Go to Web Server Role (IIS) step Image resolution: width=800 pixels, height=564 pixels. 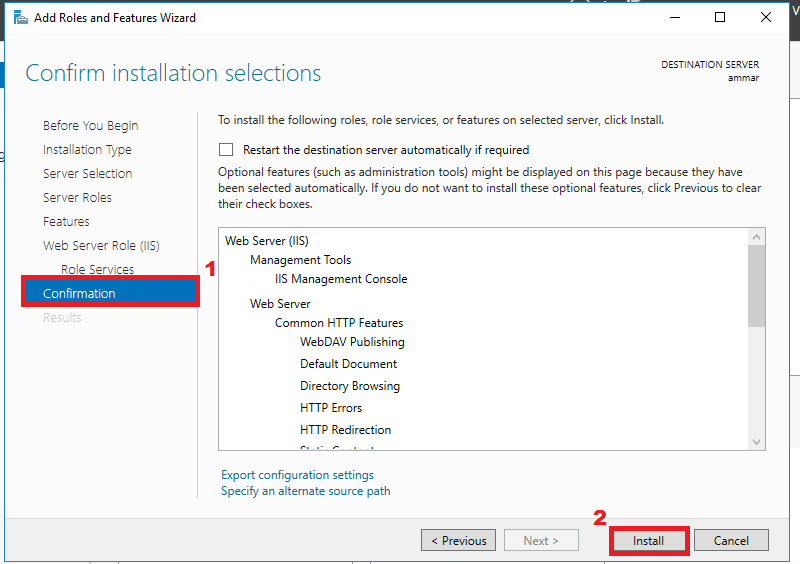pyautogui.click(x=101, y=246)
